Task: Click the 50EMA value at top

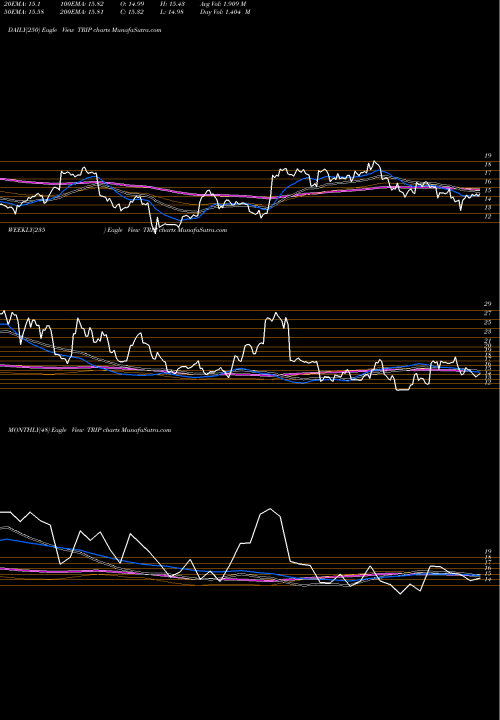Action: tap(21, 12)
